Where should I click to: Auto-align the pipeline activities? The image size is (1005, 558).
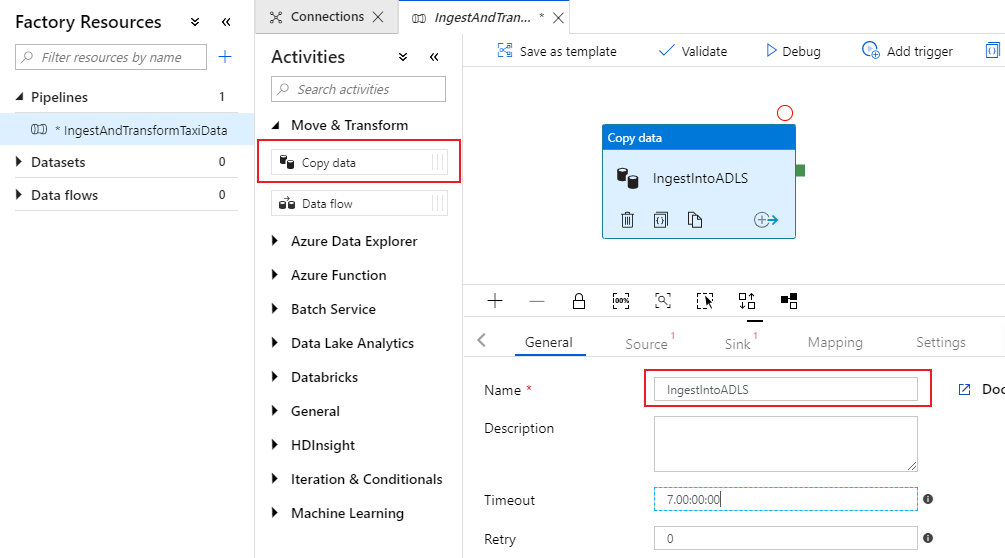pos(747,301)
